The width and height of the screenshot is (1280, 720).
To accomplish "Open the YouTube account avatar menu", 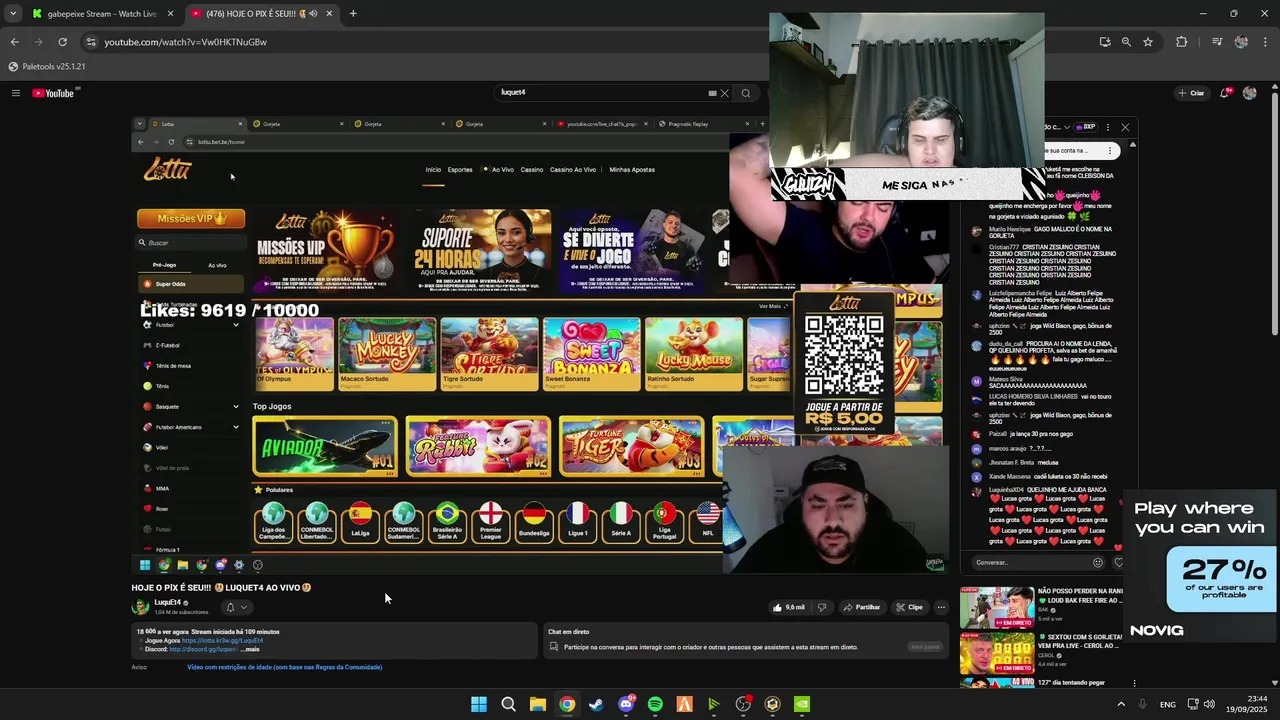I will tap(1249, 93).
